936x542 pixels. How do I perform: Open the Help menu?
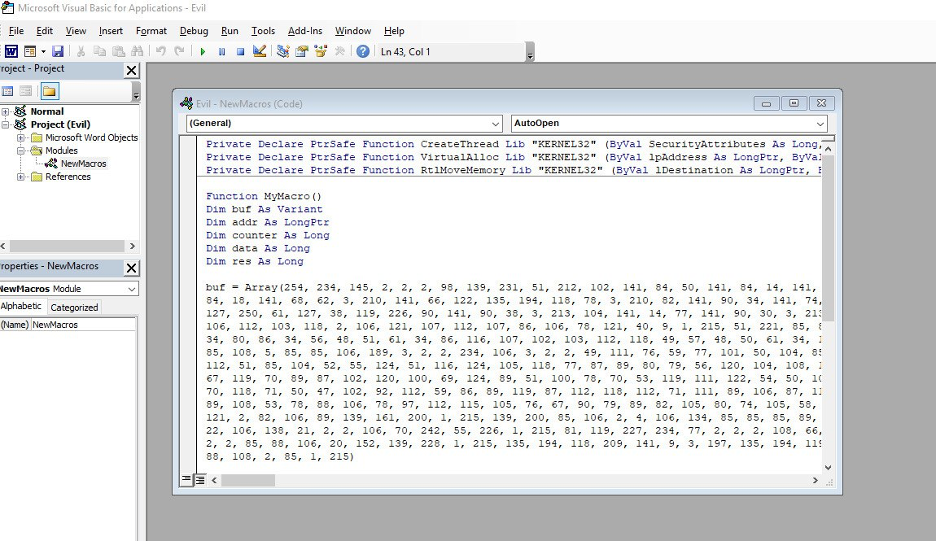click(394, 31)
